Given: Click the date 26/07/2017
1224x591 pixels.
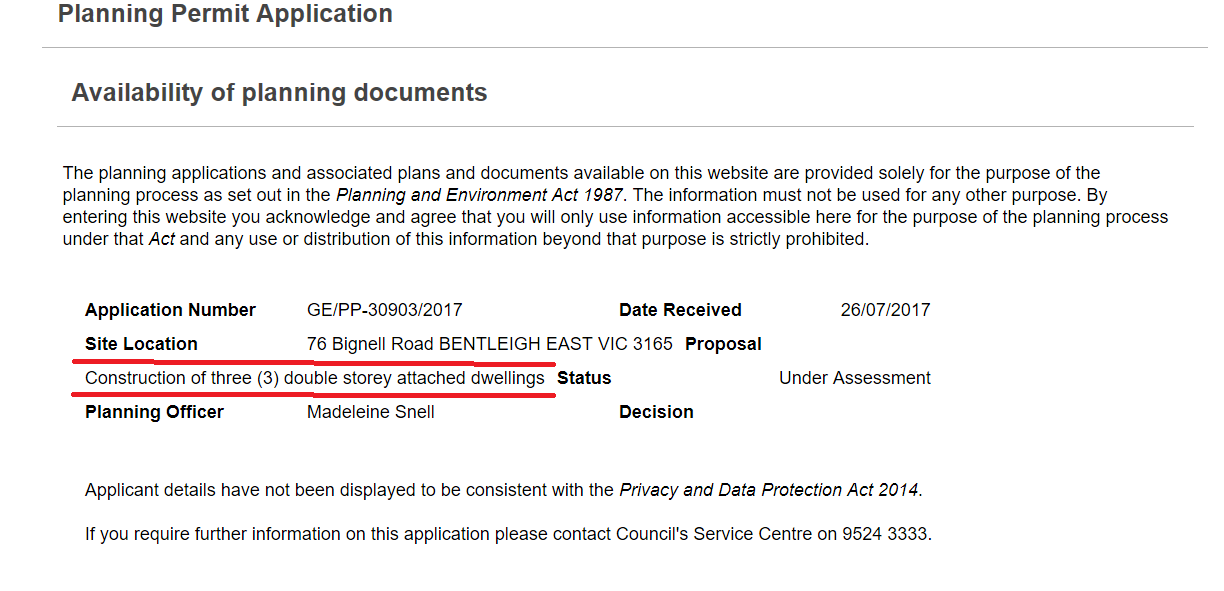Looking at the screenshot, I should [x=885, y=310].
